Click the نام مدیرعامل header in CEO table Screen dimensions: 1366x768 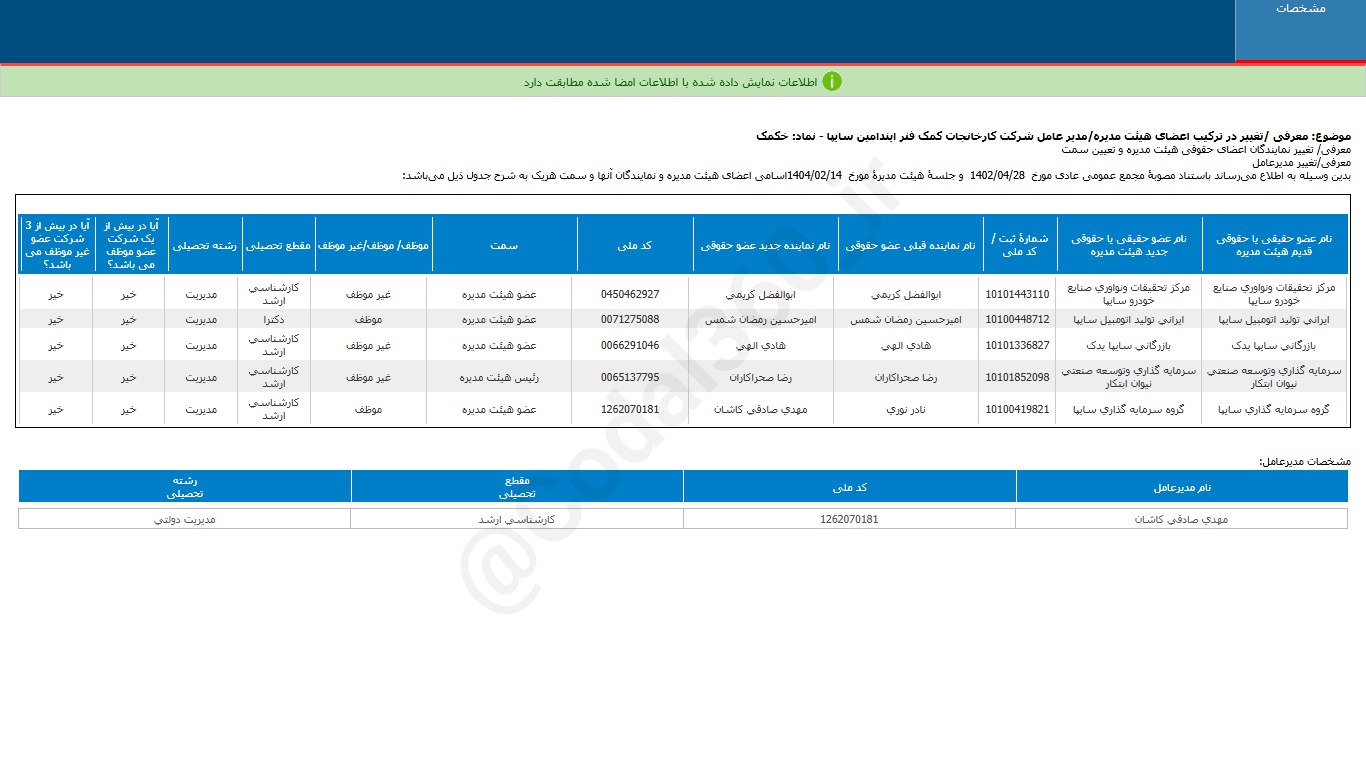pos(1182,487)
